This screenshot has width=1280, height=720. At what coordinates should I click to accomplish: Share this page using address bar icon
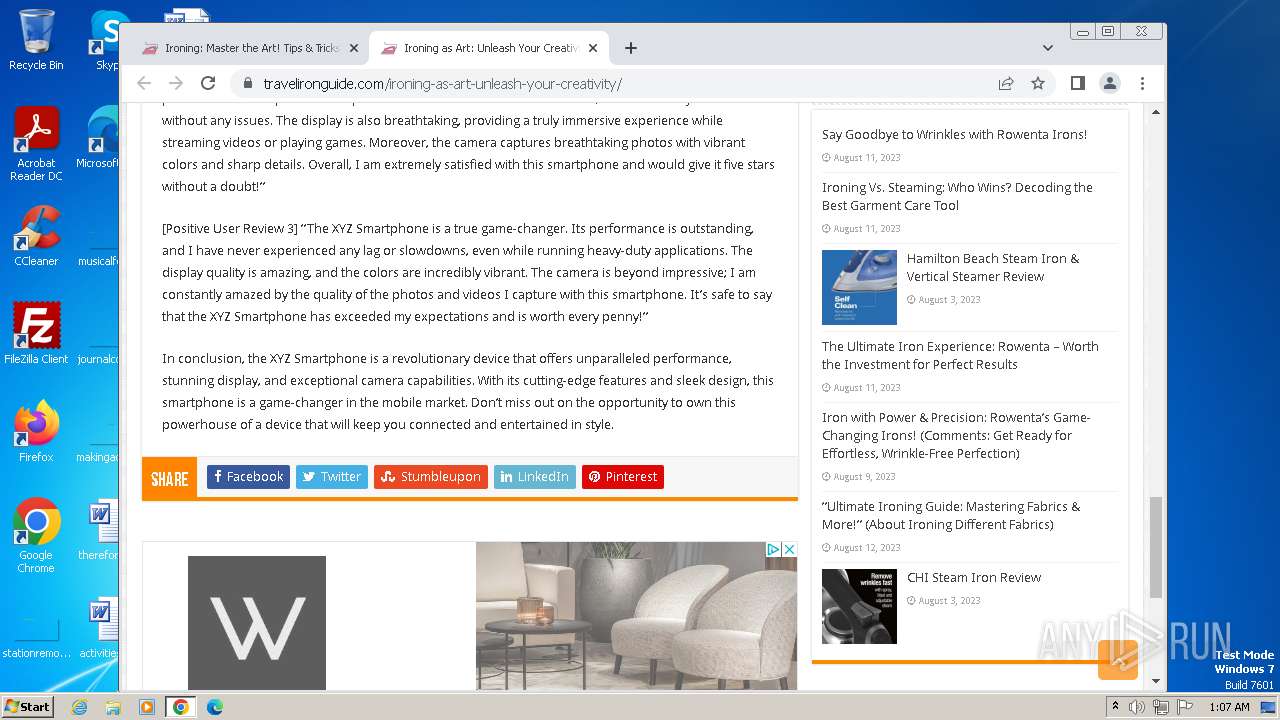click(x=1006, y=84)
